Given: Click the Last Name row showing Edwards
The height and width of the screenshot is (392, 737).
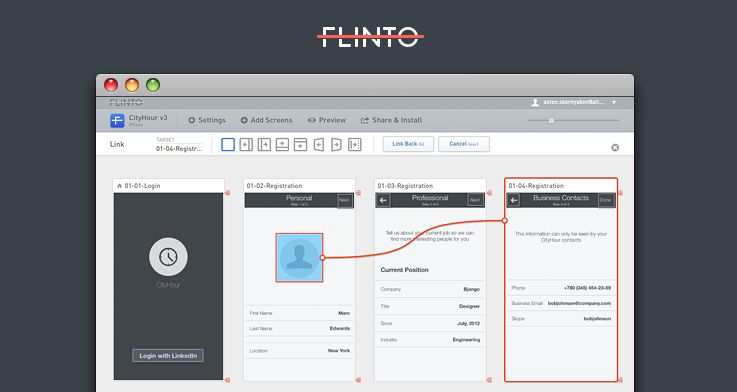Looking at the screenshot, I should click(300, 329).
